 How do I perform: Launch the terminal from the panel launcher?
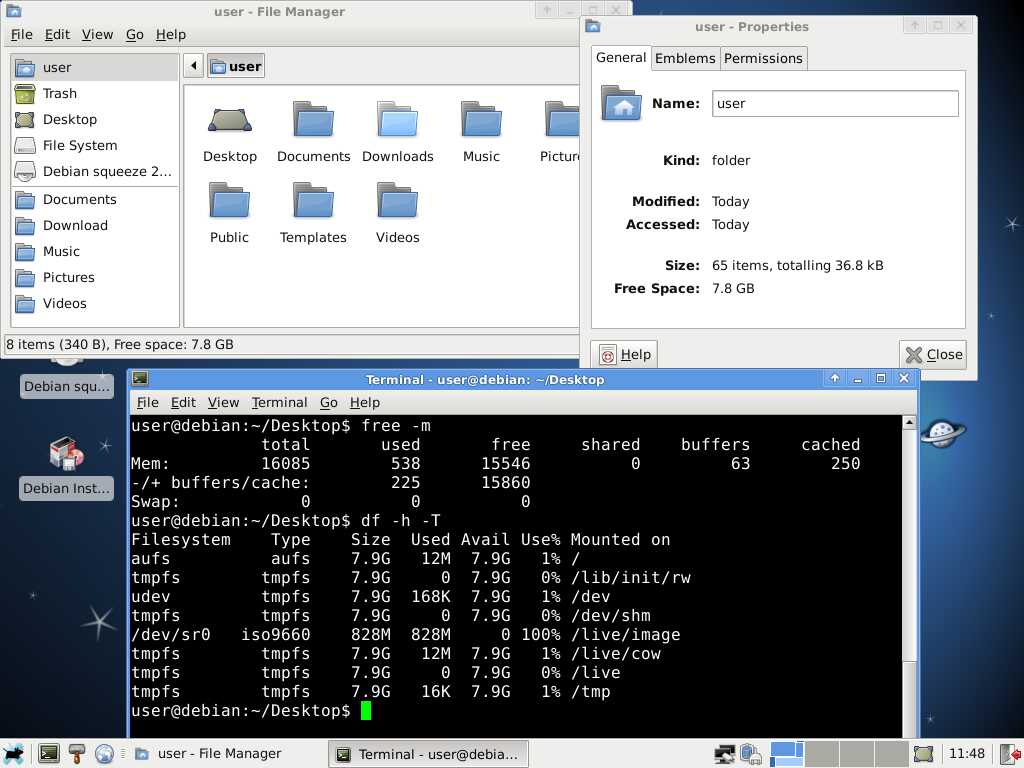tap(48, 754)
